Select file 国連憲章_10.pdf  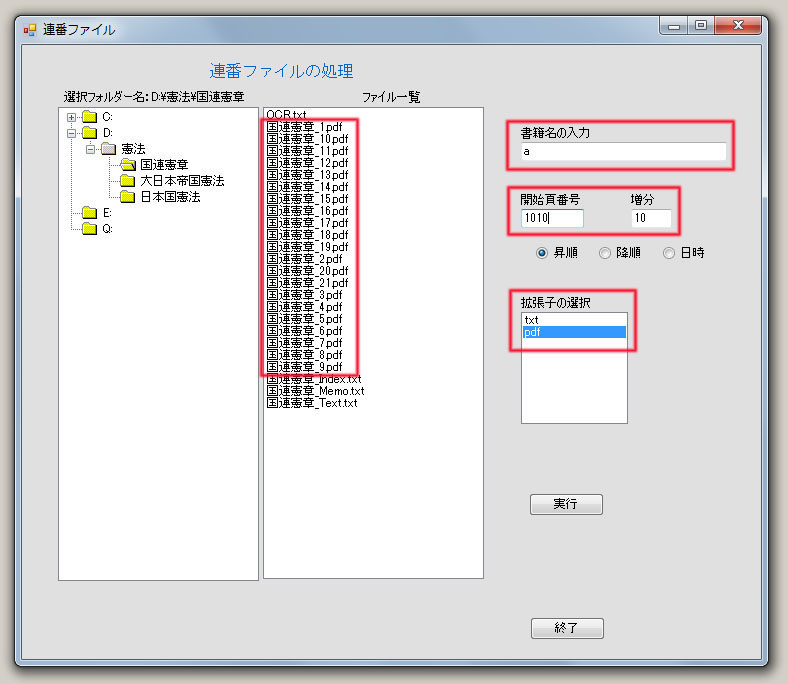307,139
